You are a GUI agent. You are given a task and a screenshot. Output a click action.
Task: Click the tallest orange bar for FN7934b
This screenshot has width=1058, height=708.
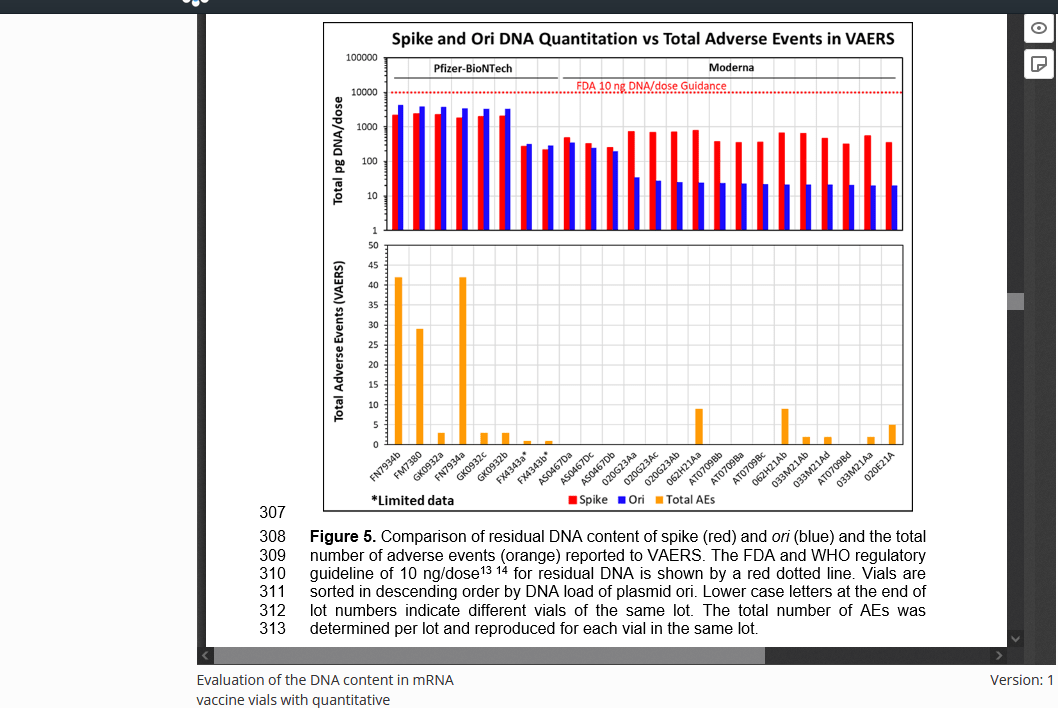(x=398, y=360)
